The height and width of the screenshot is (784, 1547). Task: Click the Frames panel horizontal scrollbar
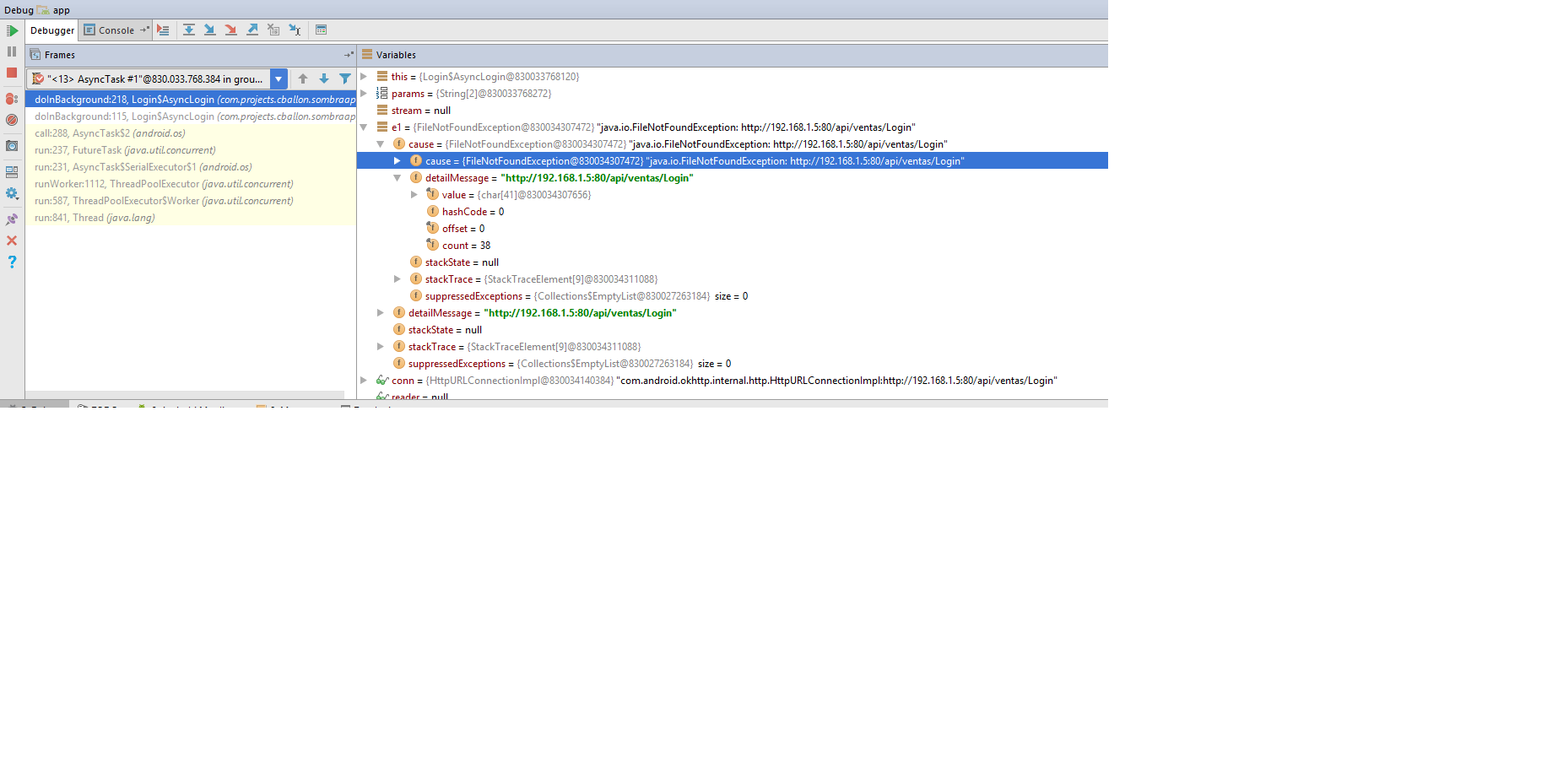point(185,395)
